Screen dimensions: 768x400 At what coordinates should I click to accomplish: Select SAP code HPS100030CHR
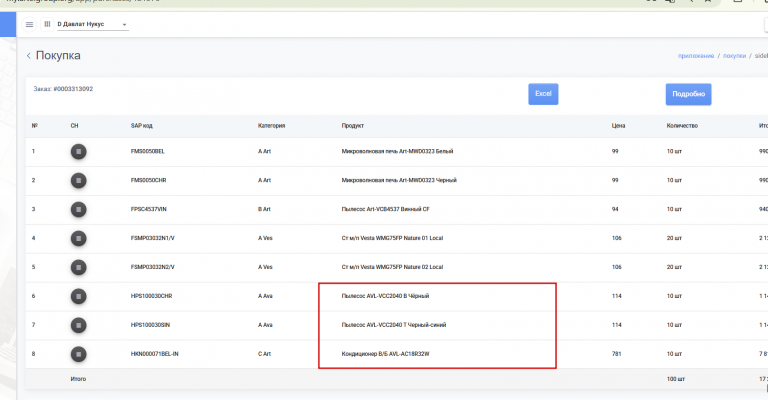pos(151,296)
